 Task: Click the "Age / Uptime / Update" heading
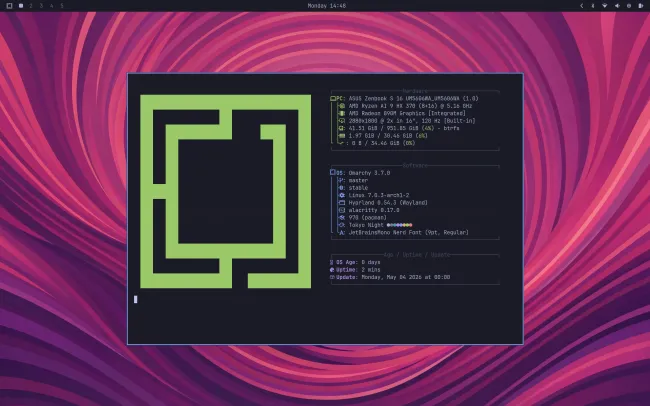point(417,255)
